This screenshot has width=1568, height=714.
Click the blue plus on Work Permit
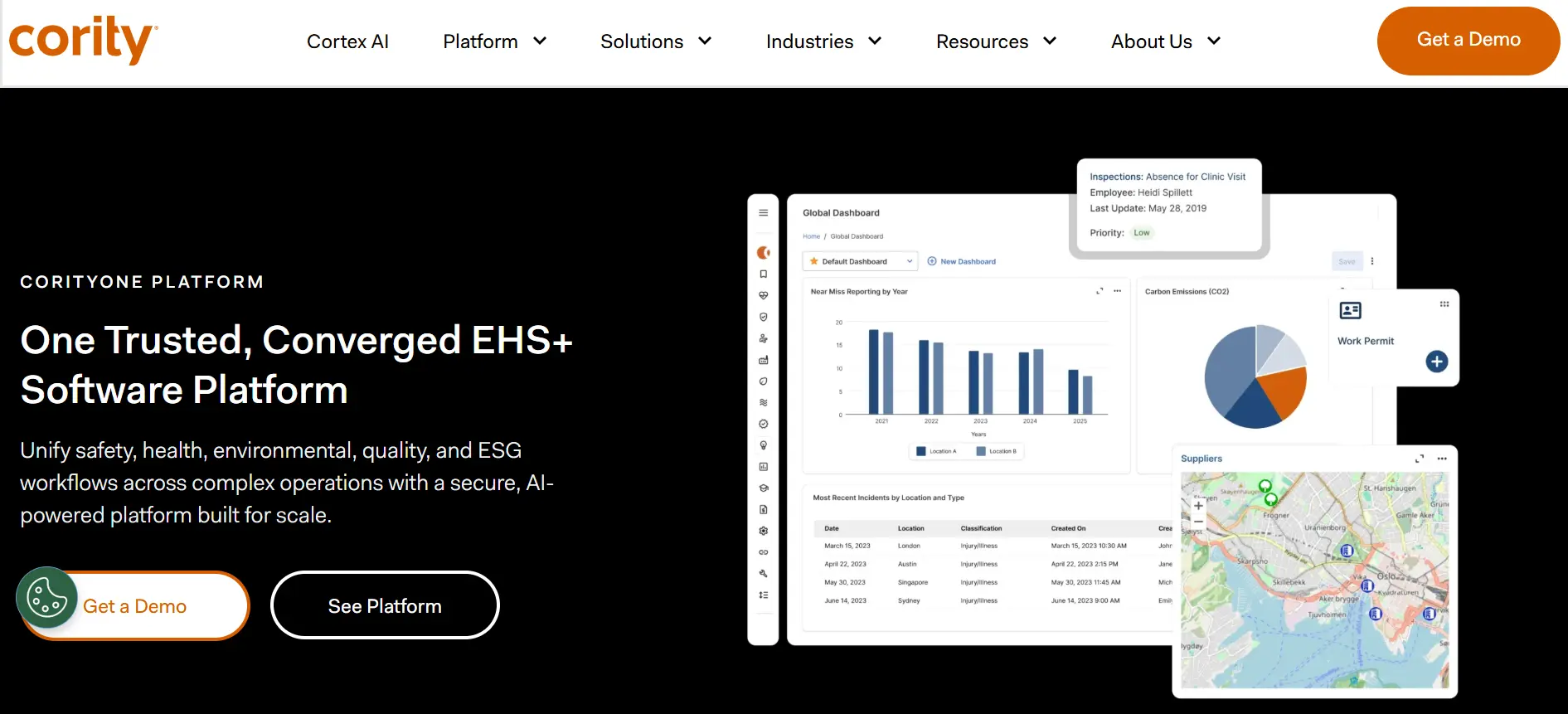click(x=1437, y=362)
